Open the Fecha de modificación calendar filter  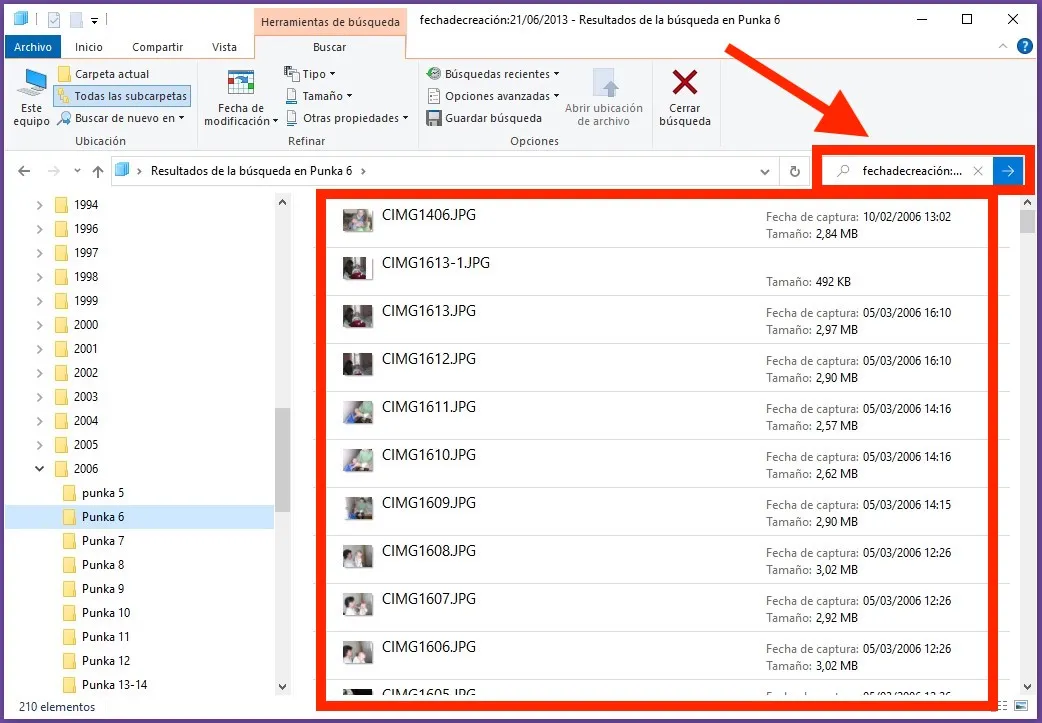click(241, 85)
